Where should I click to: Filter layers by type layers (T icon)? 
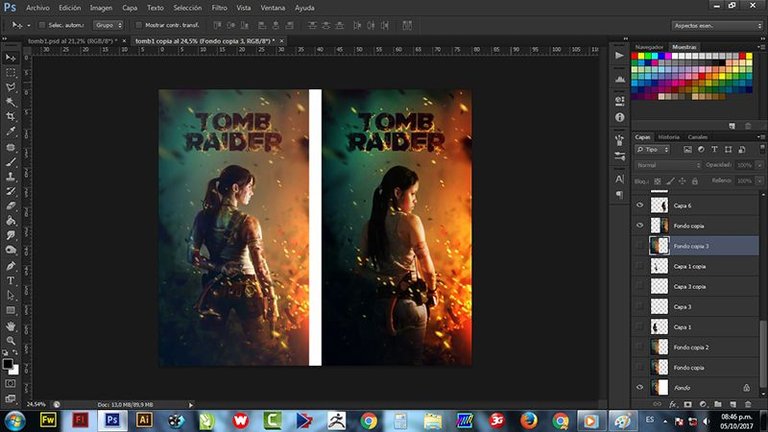pos(714,149)
